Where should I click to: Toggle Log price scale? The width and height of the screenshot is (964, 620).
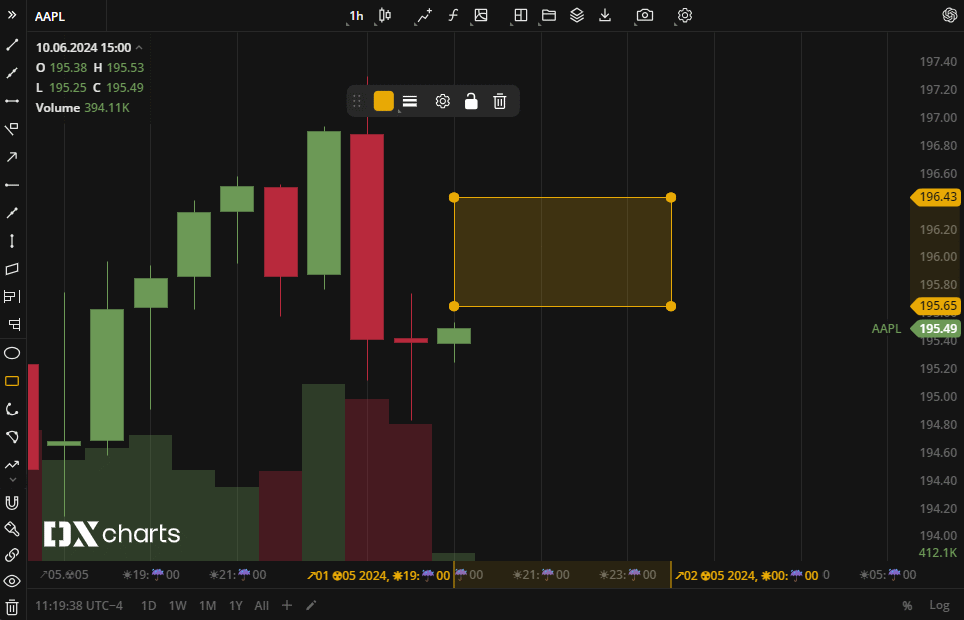coord(939,606)
